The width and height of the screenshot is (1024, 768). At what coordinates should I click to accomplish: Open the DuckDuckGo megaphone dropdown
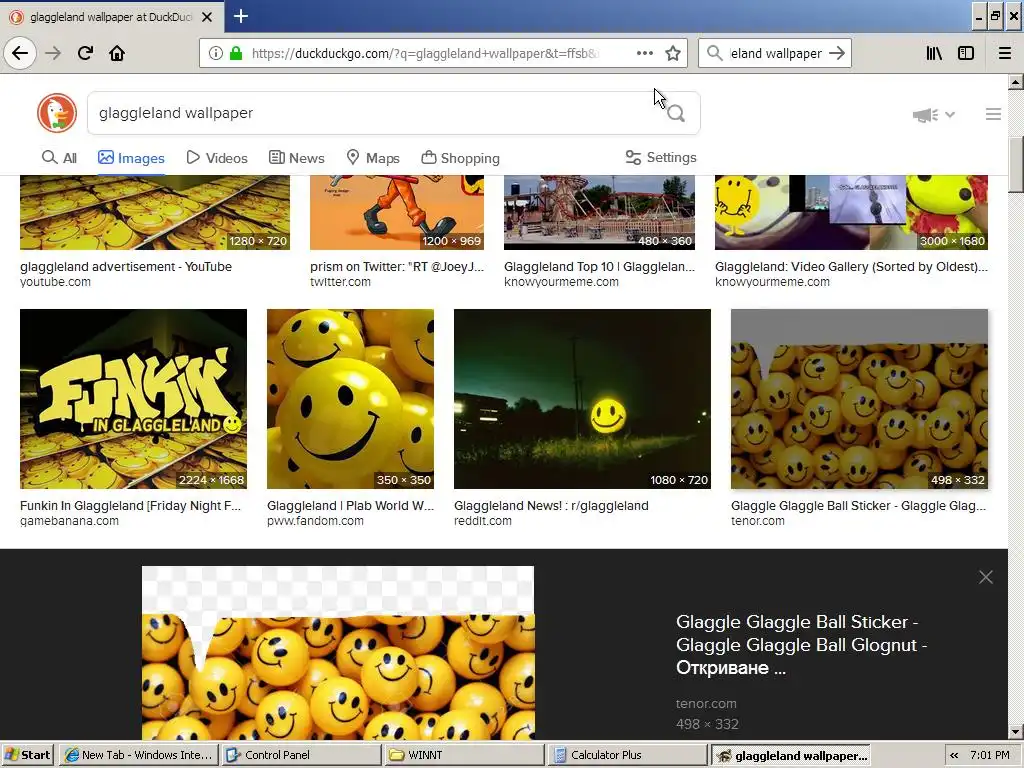933,115
